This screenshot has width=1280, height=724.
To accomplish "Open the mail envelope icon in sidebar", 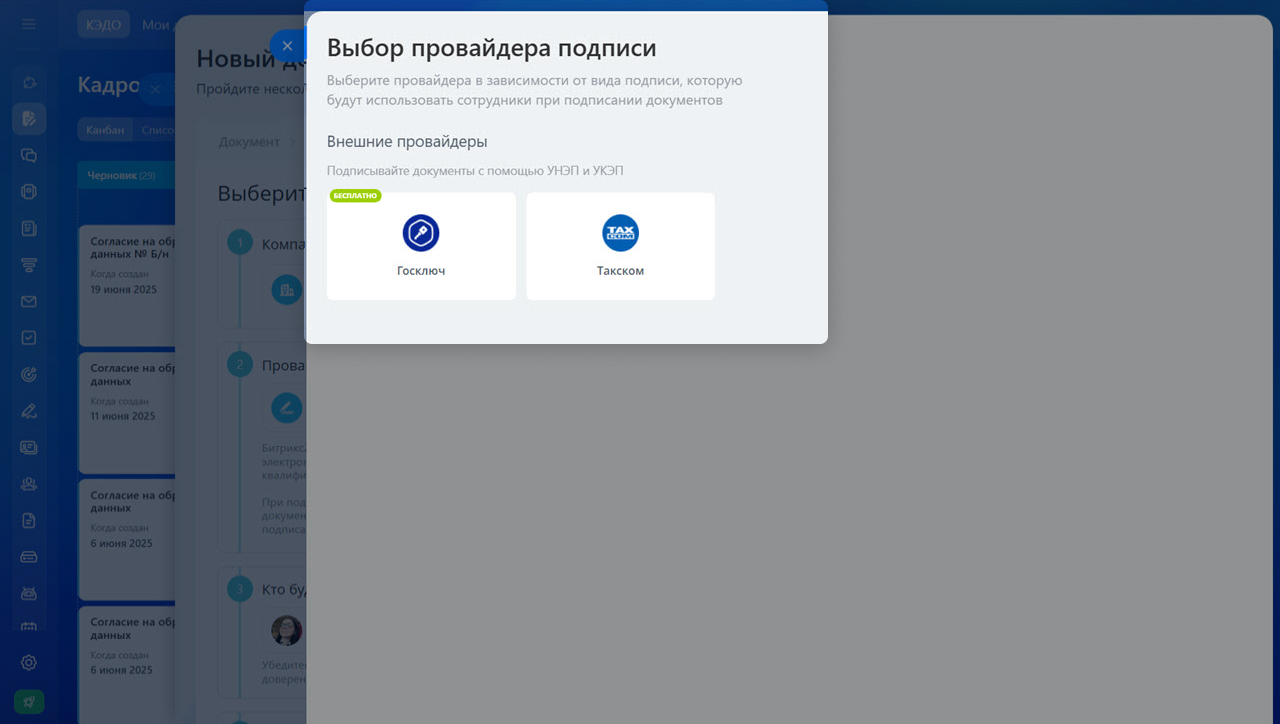I will pyautogui.click(x=29, y=301).
